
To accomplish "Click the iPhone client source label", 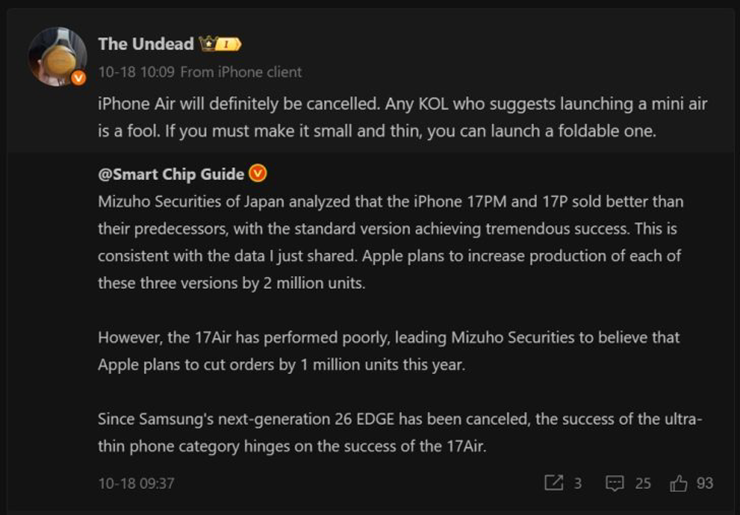I will tap(241, 72).
